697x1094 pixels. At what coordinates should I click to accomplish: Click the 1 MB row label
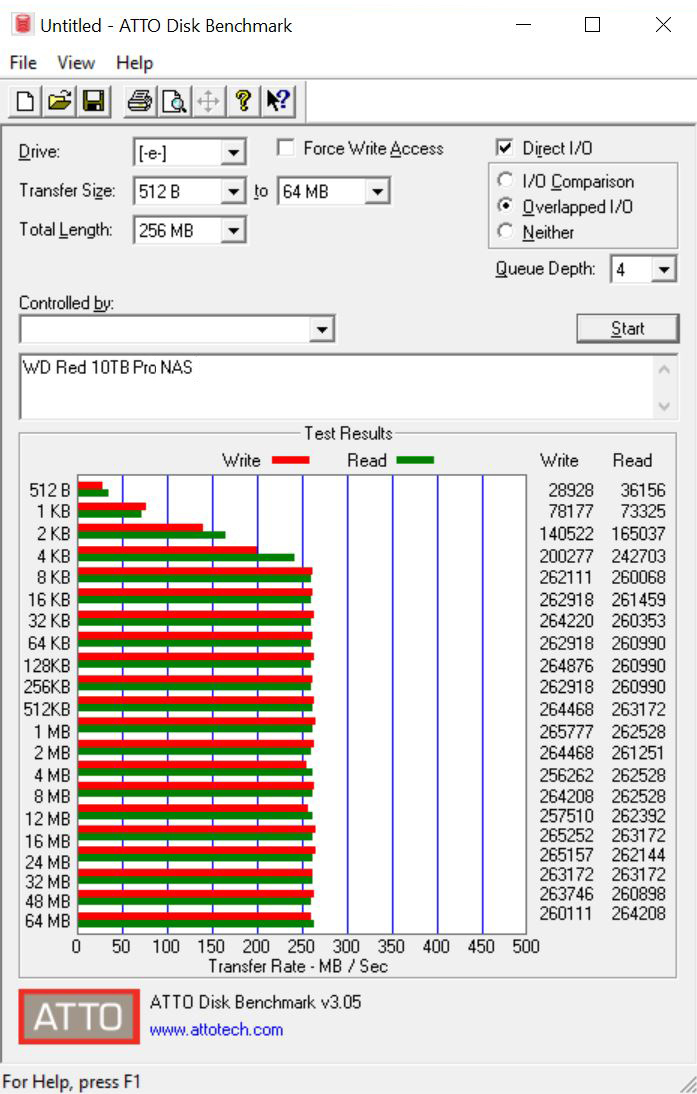pyautogui.click(x=52, y=732)
